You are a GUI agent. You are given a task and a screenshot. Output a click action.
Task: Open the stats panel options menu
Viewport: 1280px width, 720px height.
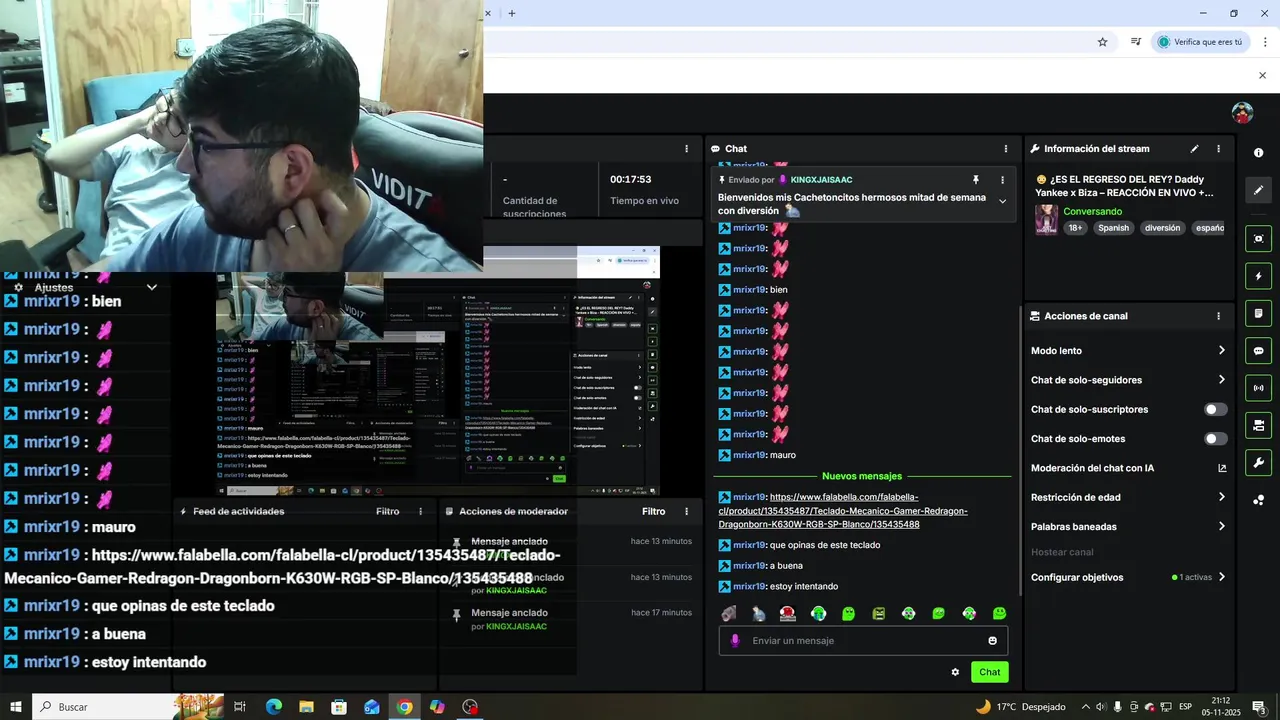click(x=686, y=149)
